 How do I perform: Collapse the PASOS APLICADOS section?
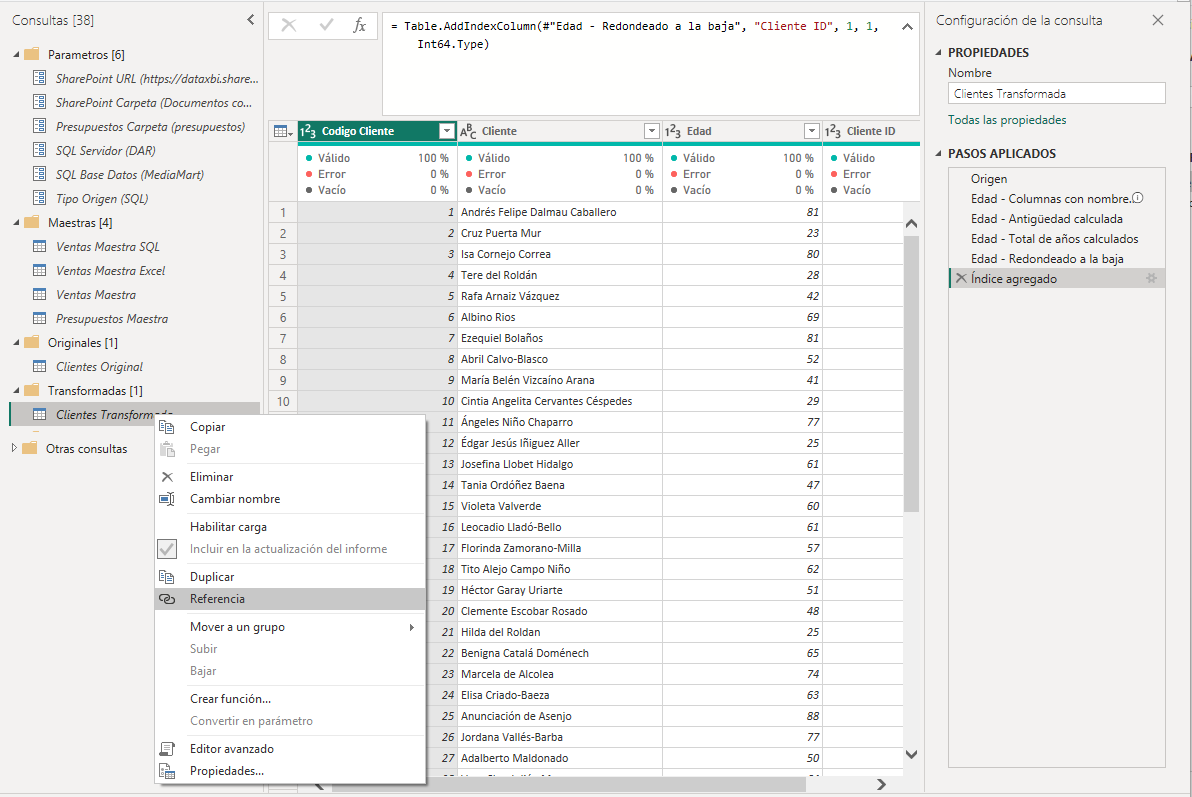(938, 154)
